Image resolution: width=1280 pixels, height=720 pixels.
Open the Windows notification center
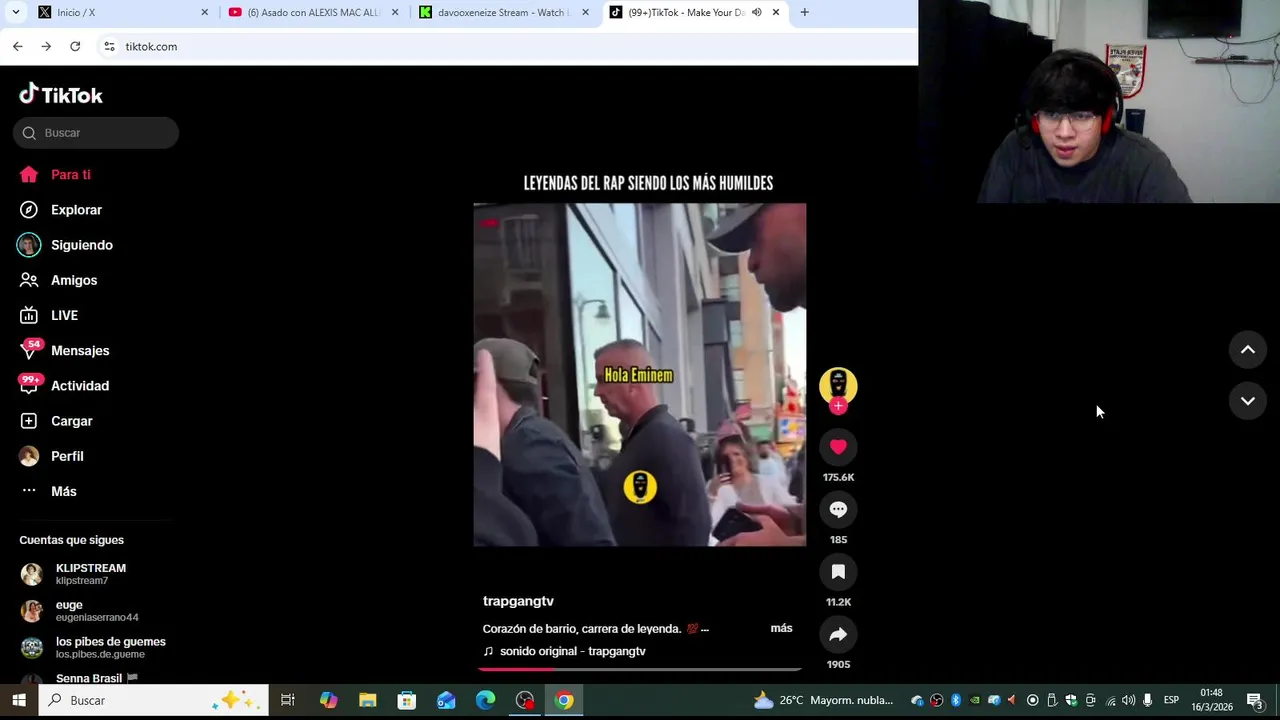(1255, 700)
